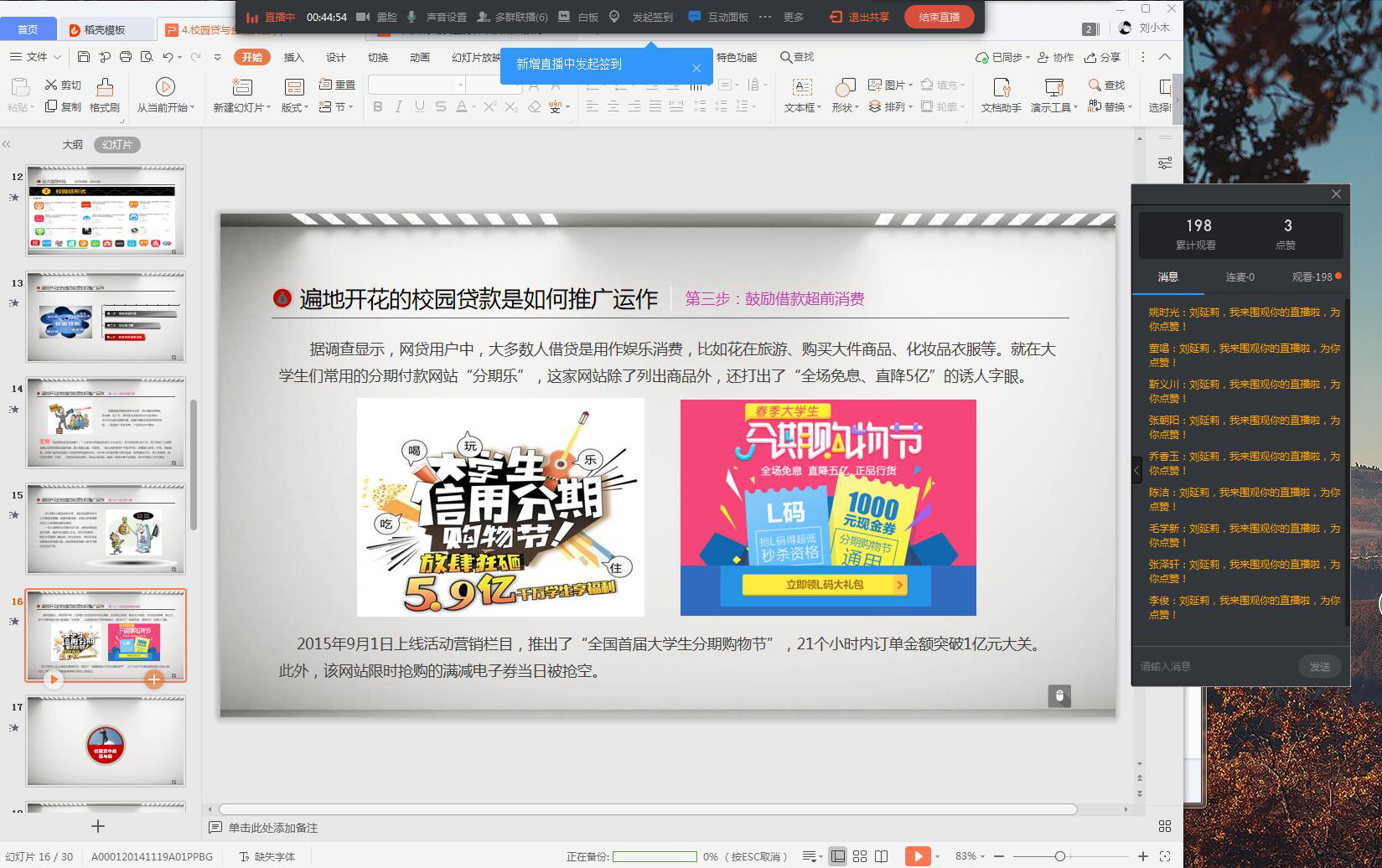Click the Reset (重置) slide button
The height and width of the screenshot is (868, 1382).
(338, 85)
